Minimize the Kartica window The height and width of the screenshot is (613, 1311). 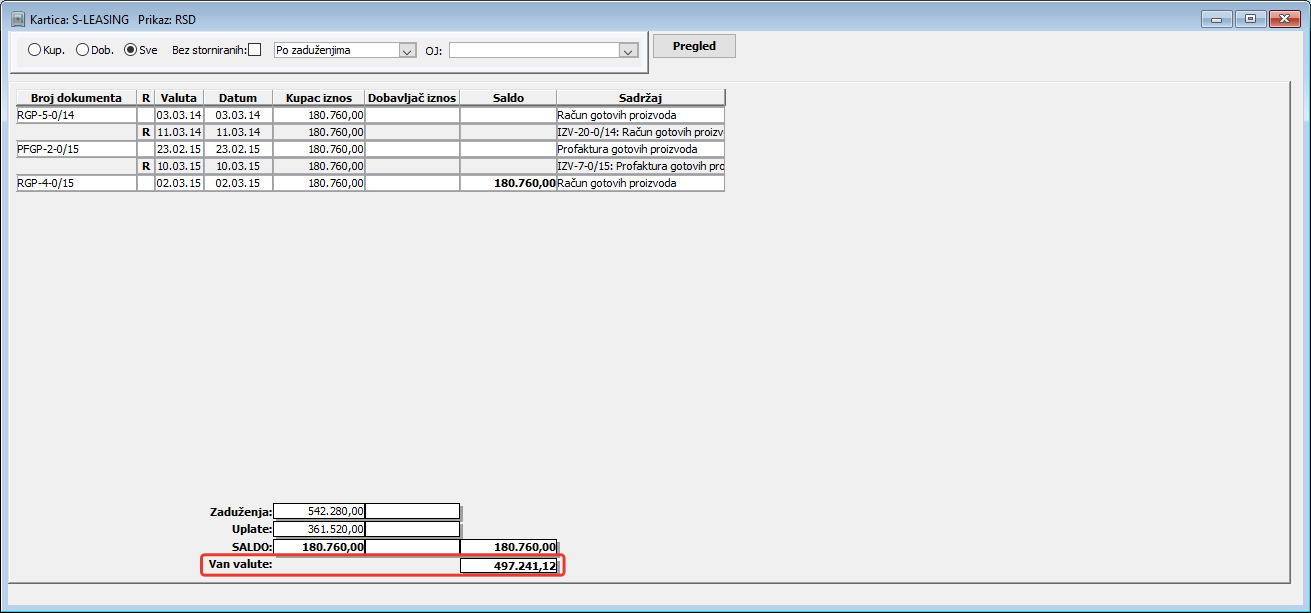click(x=1219, y=18)
